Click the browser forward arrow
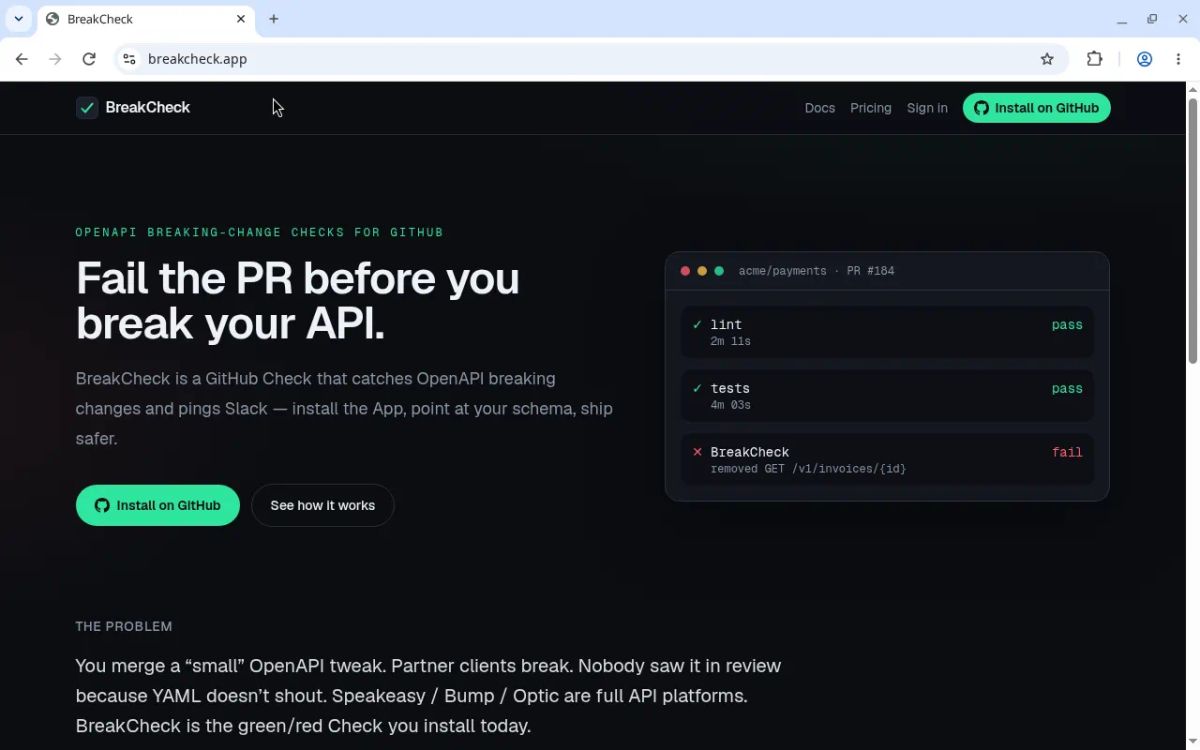This screenshot has height=750, width=1200. coord(55,59)
